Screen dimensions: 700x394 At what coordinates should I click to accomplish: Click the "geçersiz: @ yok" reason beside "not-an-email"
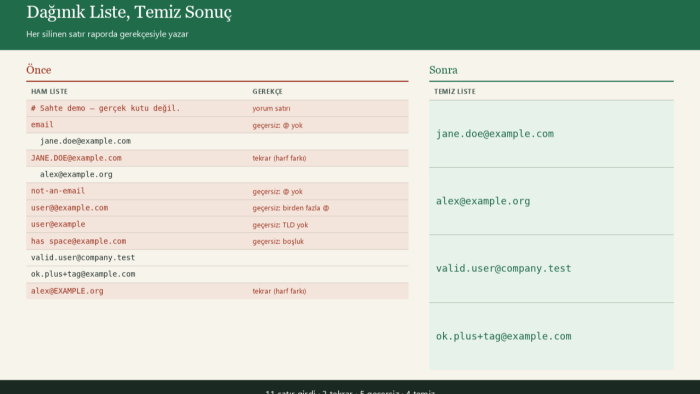(277, 191)
